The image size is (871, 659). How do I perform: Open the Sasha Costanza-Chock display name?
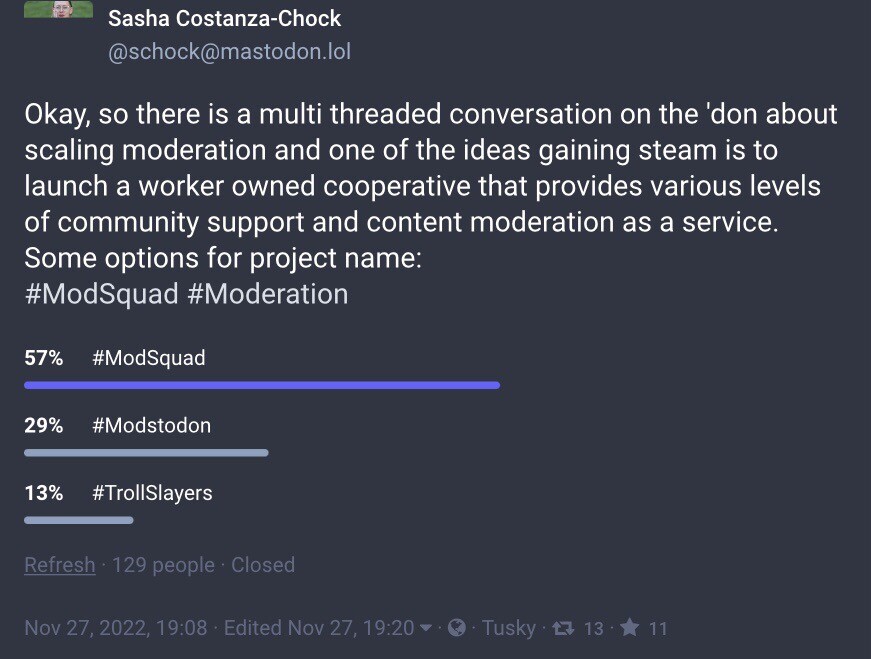tap(224, 18)
